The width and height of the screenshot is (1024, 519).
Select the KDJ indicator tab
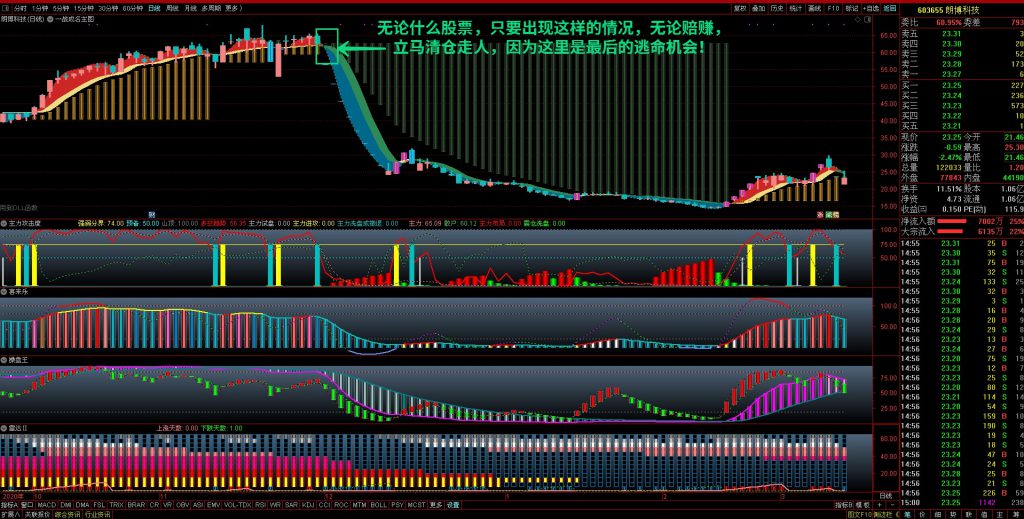click(x=307, y=505)
